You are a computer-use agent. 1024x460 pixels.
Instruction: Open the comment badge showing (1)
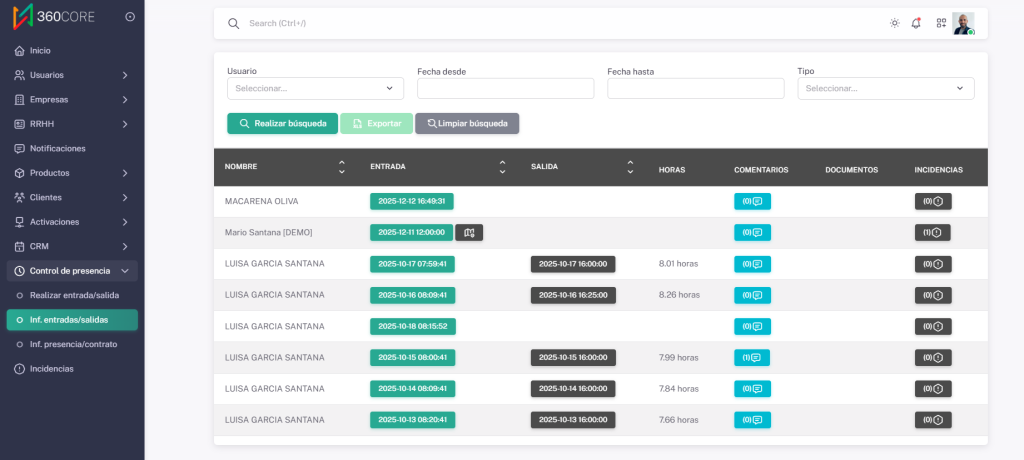(x=752, y=357)
